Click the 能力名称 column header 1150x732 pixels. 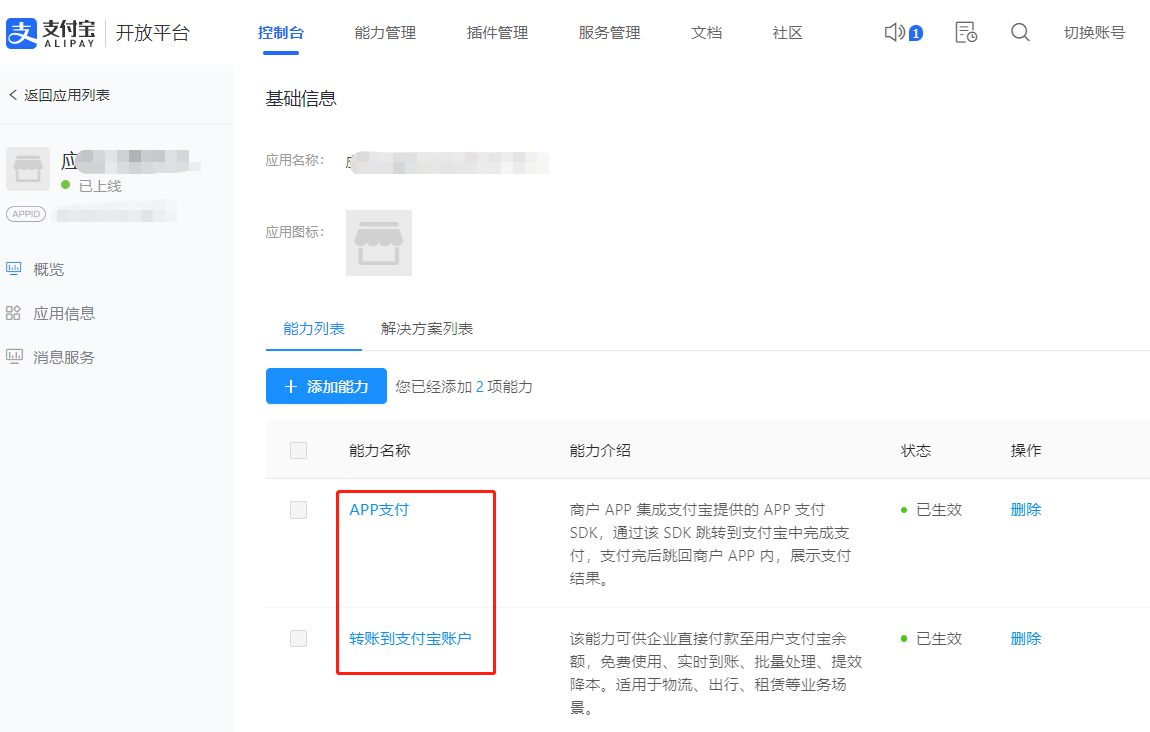tap(380, 450)
